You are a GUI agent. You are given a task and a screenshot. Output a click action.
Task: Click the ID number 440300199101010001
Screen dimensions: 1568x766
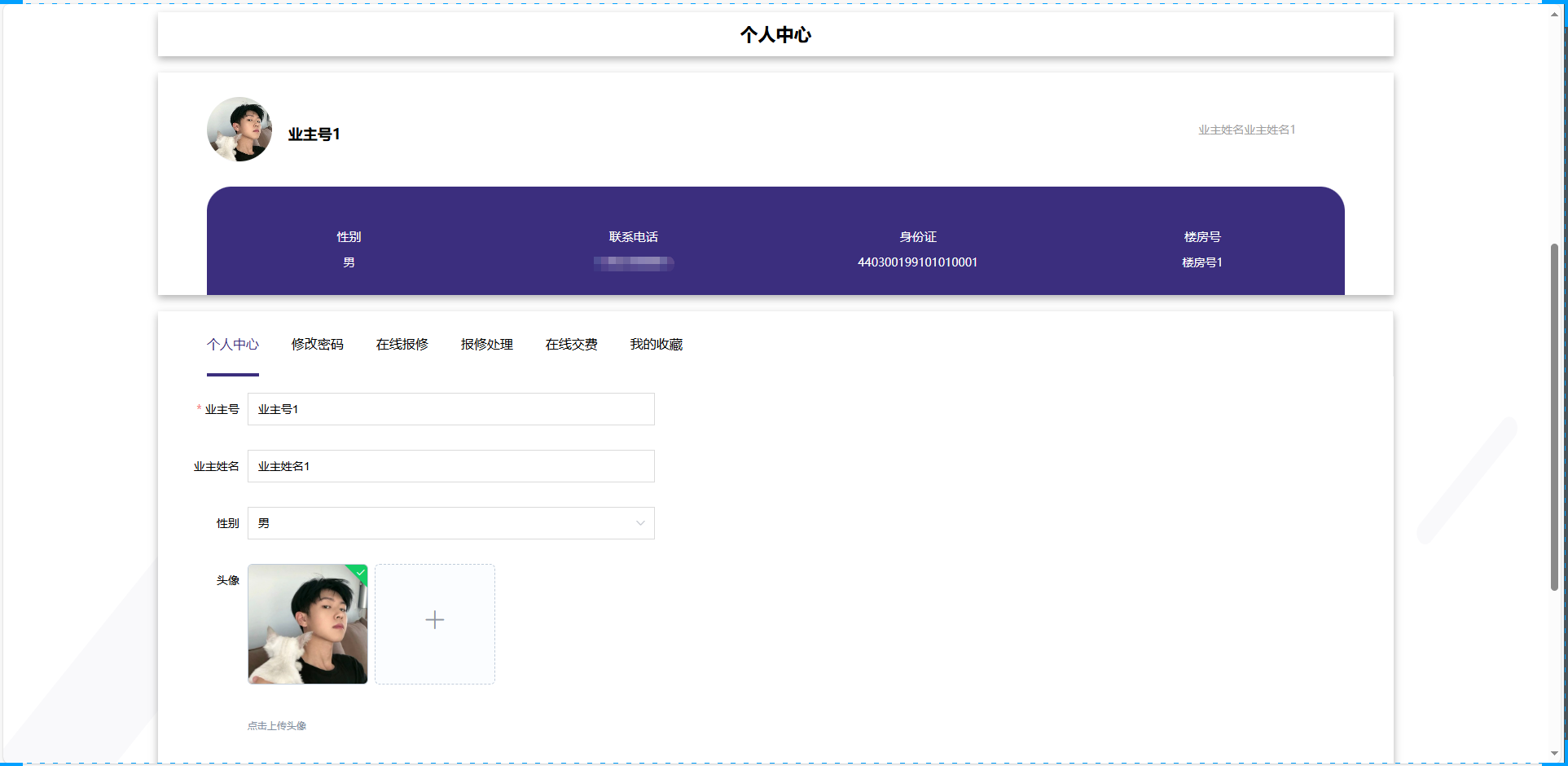click(x=917, y=262)
